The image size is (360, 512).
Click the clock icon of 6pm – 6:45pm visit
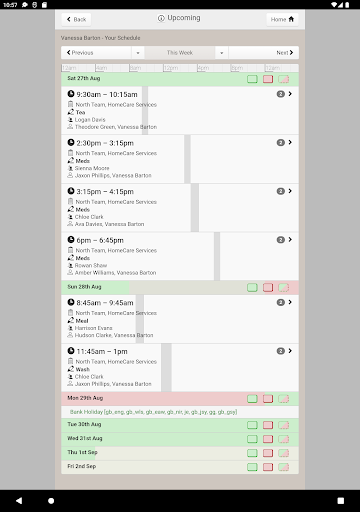click(x=71, y=240)
